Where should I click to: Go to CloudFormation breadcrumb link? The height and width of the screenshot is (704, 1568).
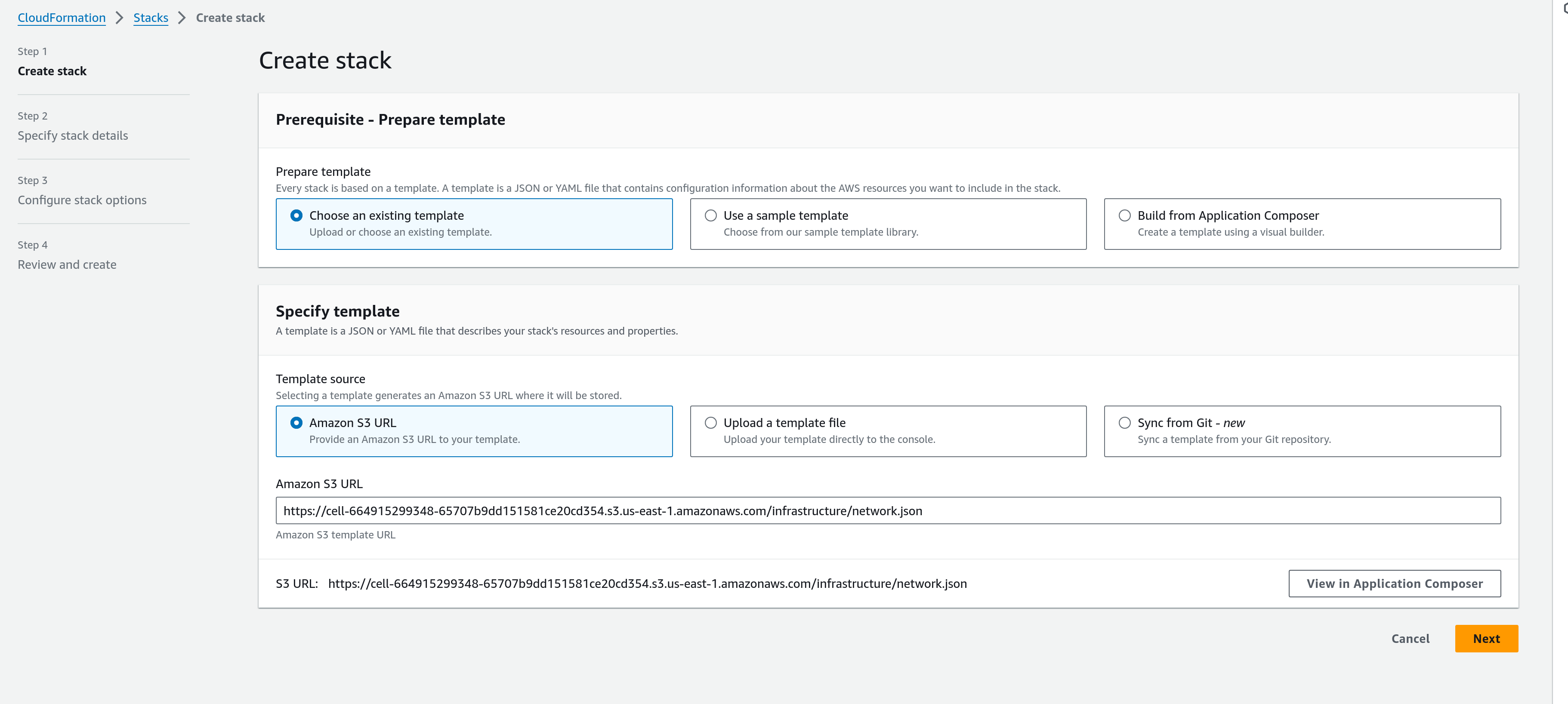62,18
